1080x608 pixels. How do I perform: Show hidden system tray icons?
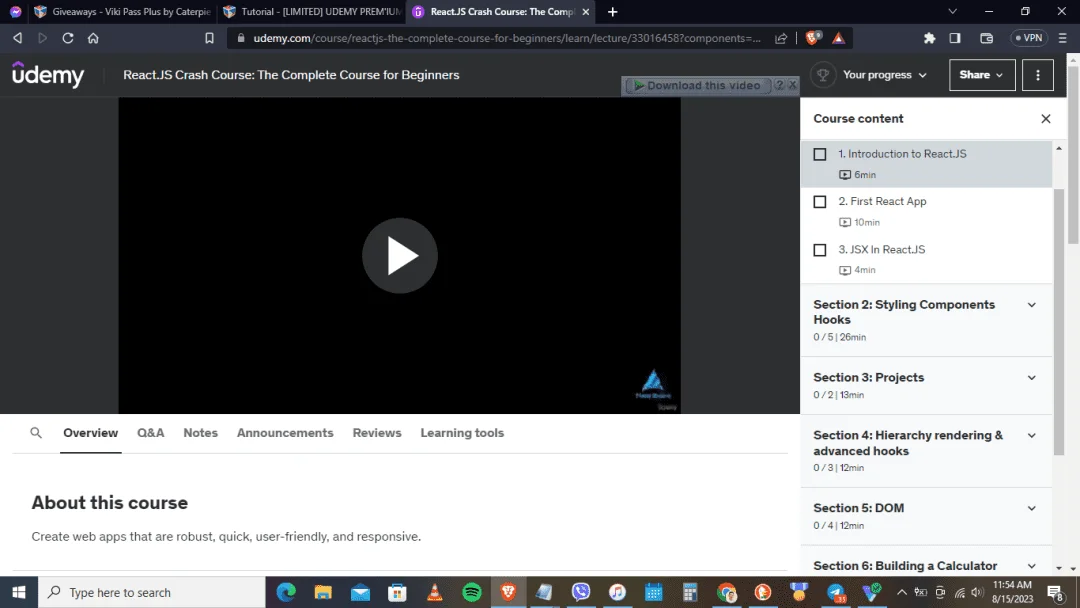(901, 592)
